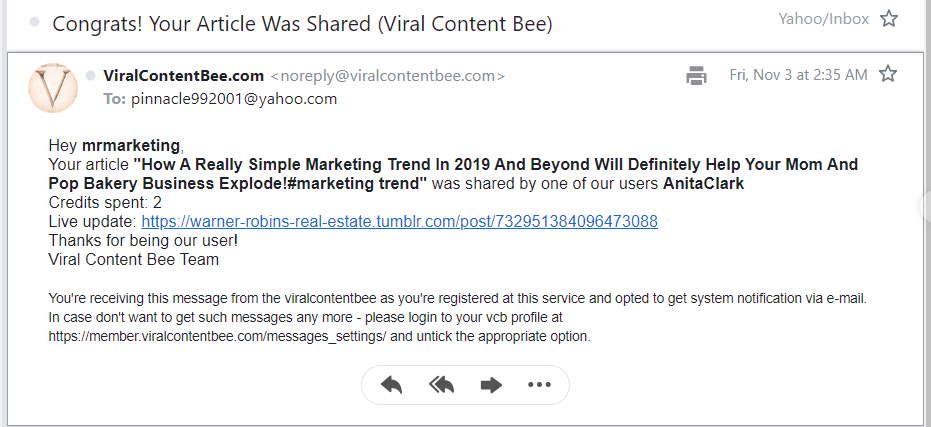Toggle unread dot beside ViralContentBee.com sender
The width and height of the screenshot is (931, 427).
pos(90,76)
